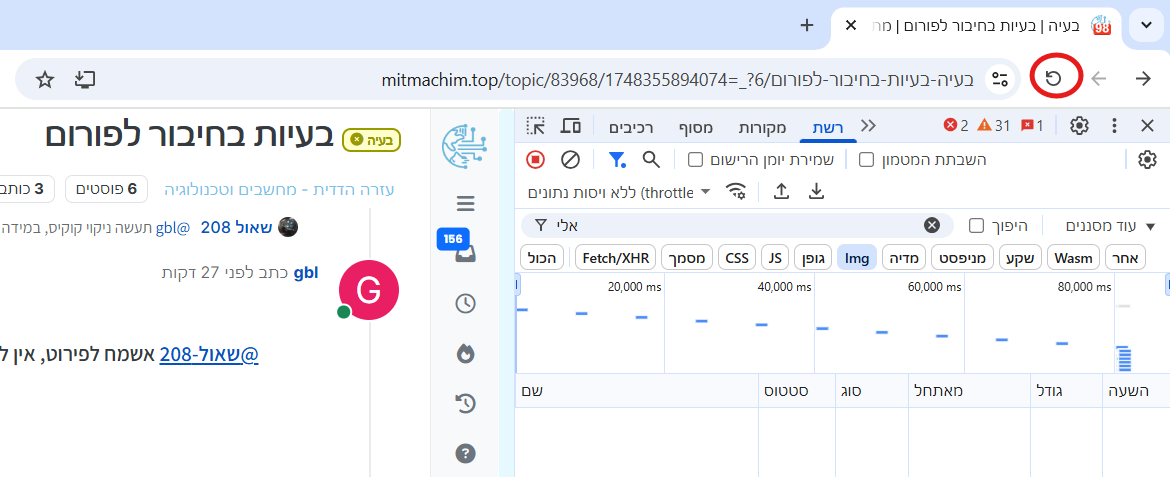Show the red error count 2

coord(956,125)
